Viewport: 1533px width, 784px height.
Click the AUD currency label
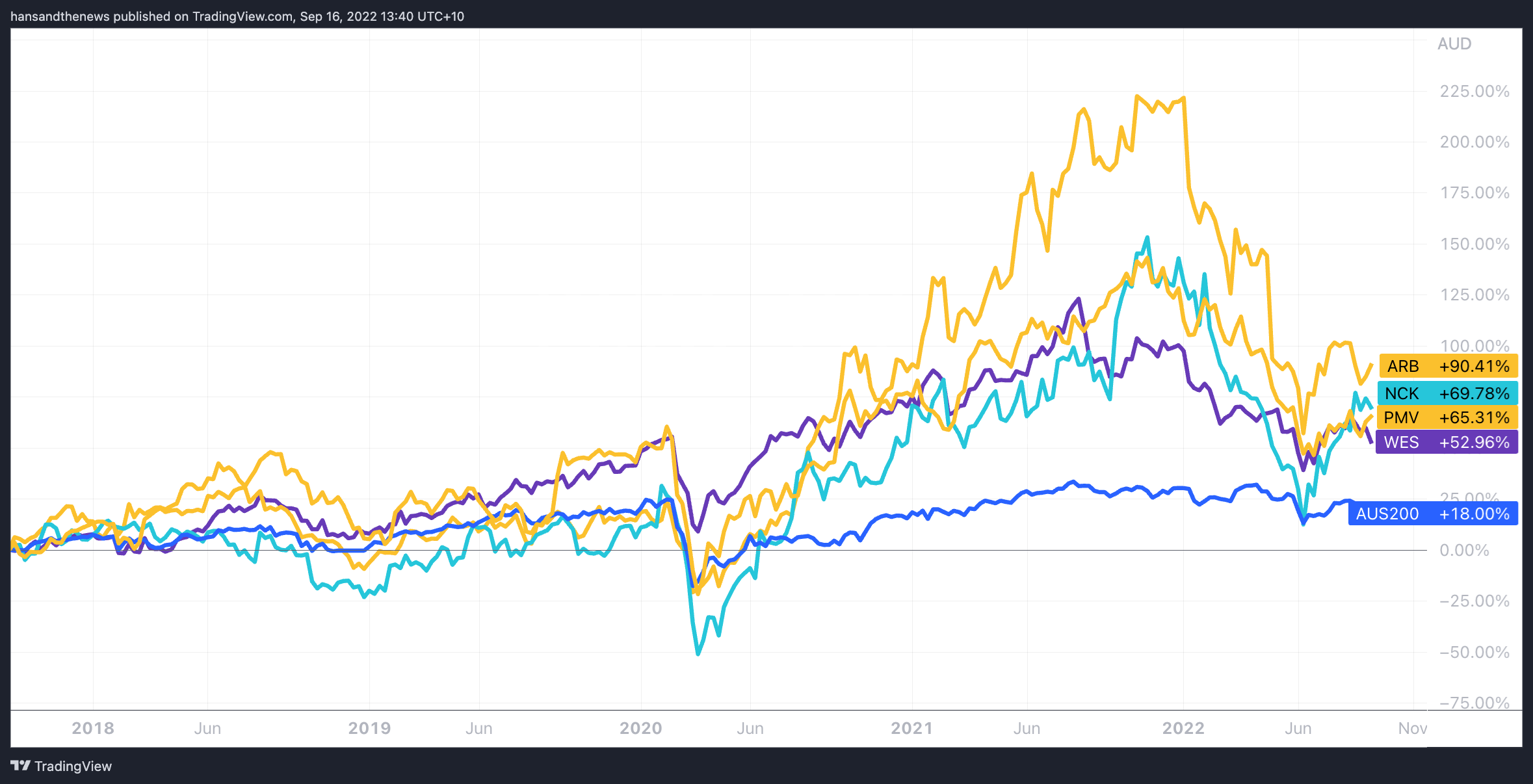click(x=1454, y=44)
